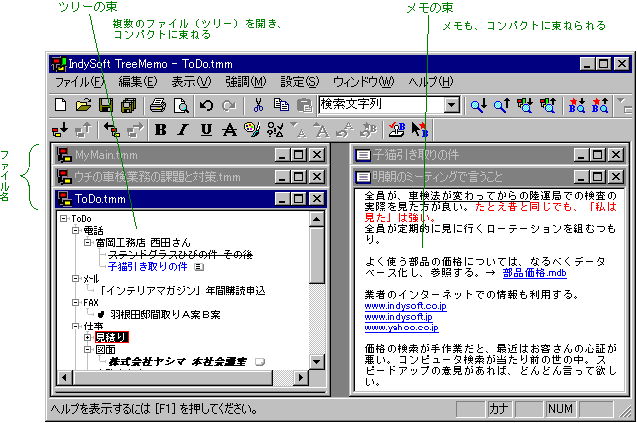The height and width of the screenshot is (423, 637).
Task: Select the struck-through ステンドグラスひびの件 item
Action: pos(180,255)
